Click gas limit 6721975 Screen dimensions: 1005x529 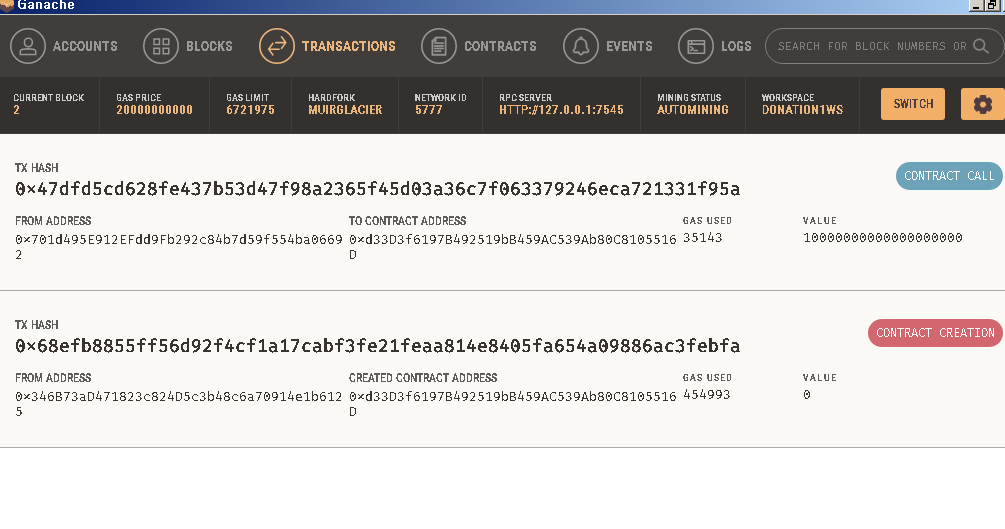tap(250, 110)
